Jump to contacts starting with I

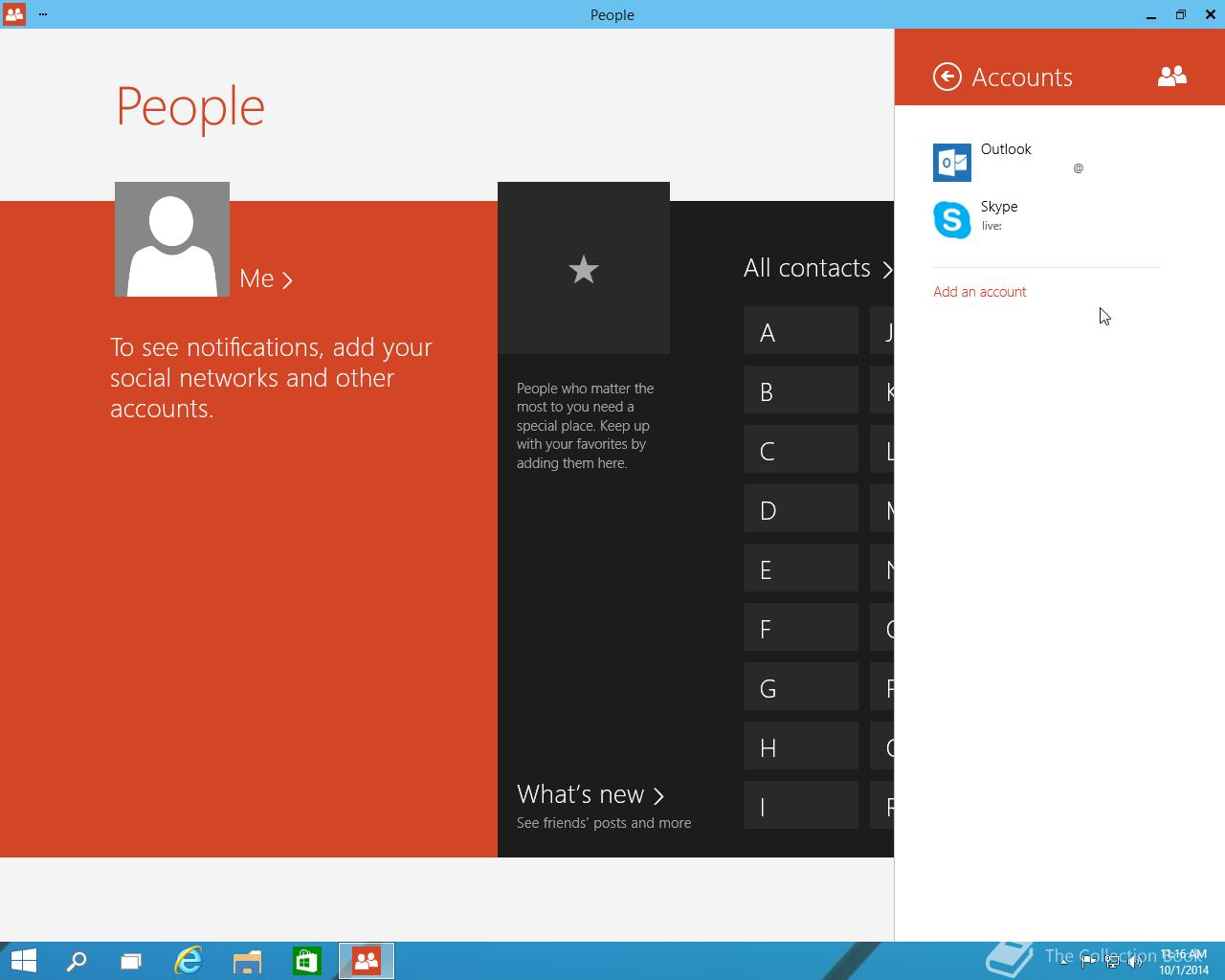(801, 806)
